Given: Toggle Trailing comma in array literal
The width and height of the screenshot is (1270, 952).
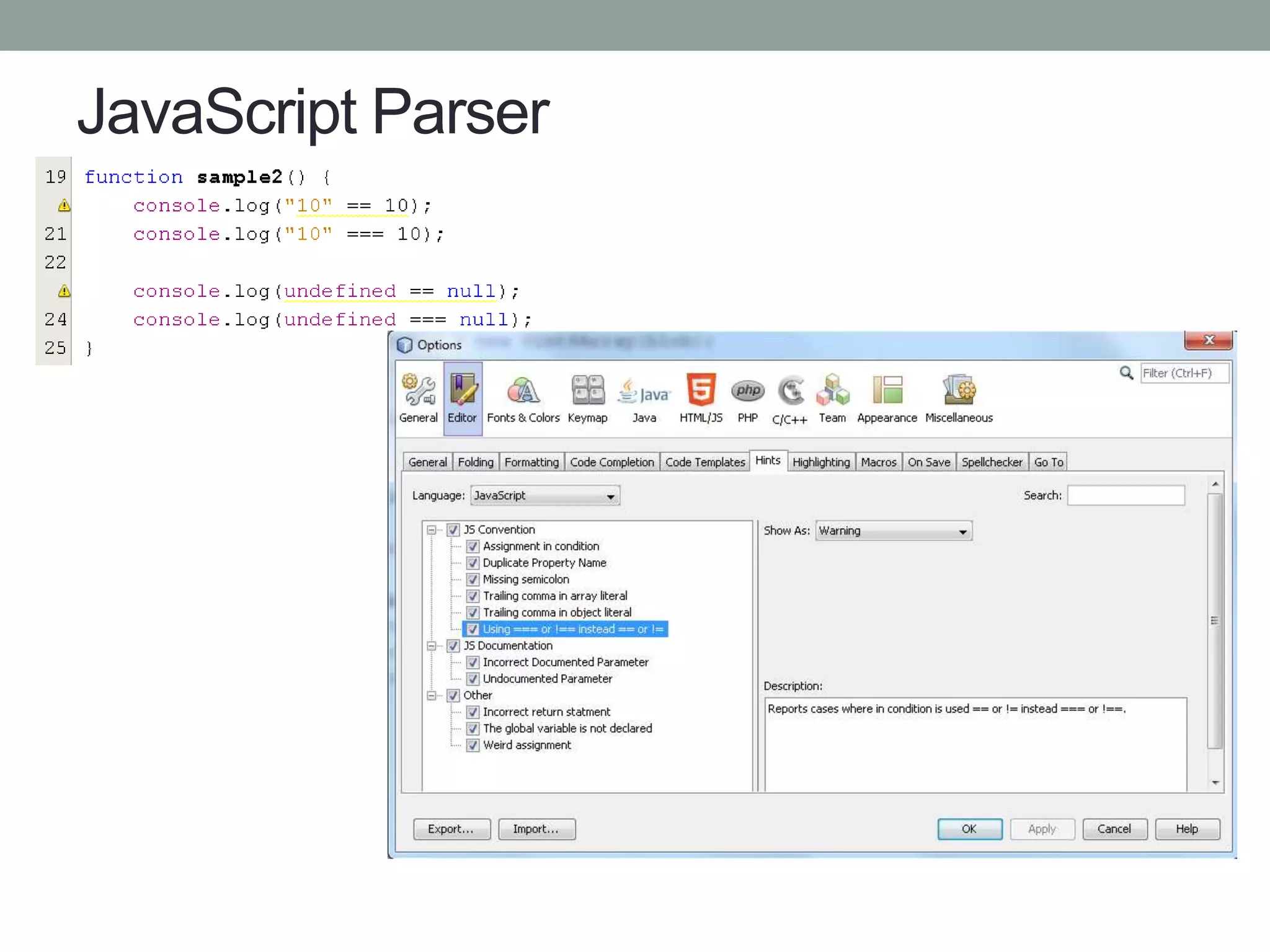Looking at the screenshot, I should point(473,596).
